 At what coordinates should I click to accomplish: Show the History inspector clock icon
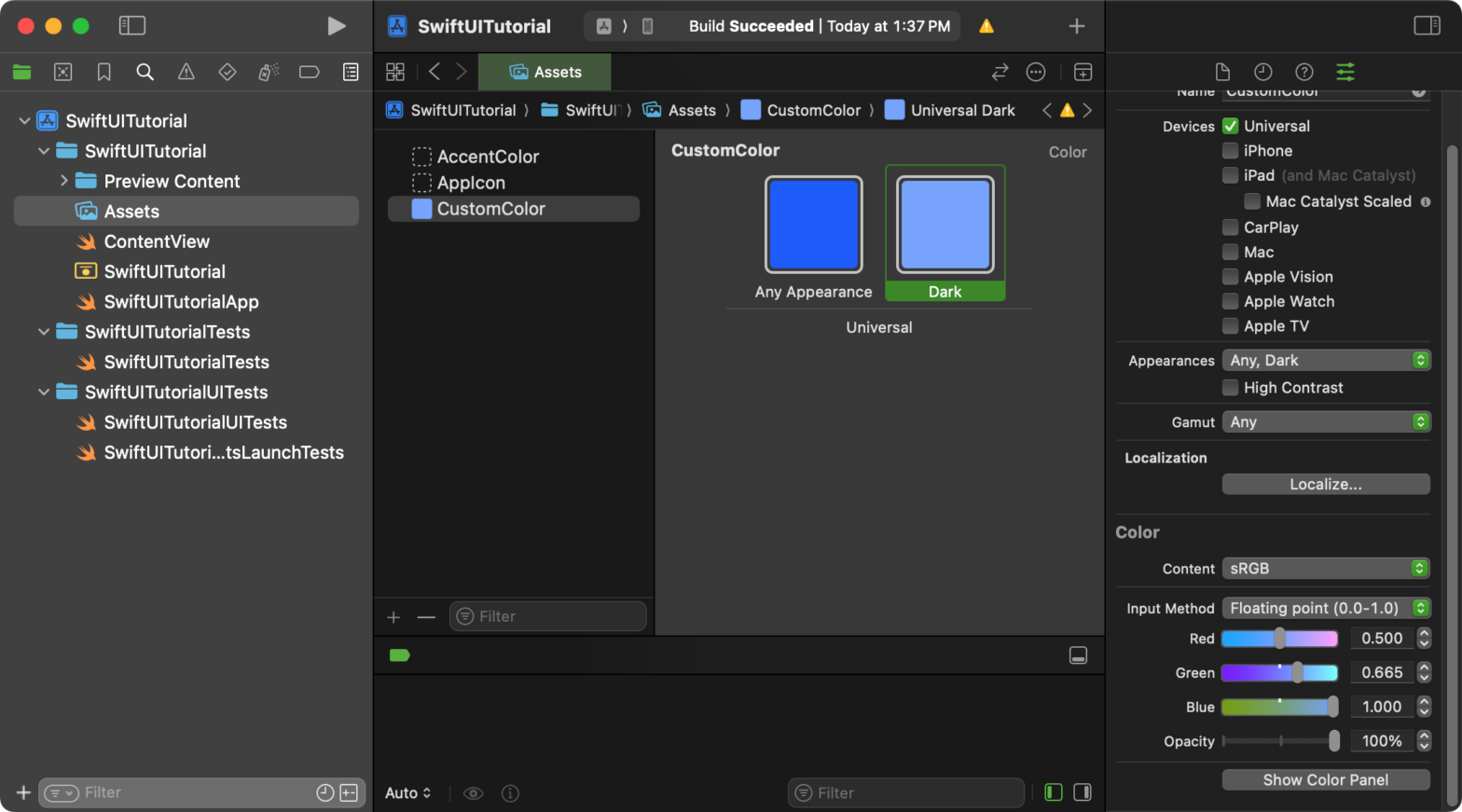click(x=1263, y=72)
